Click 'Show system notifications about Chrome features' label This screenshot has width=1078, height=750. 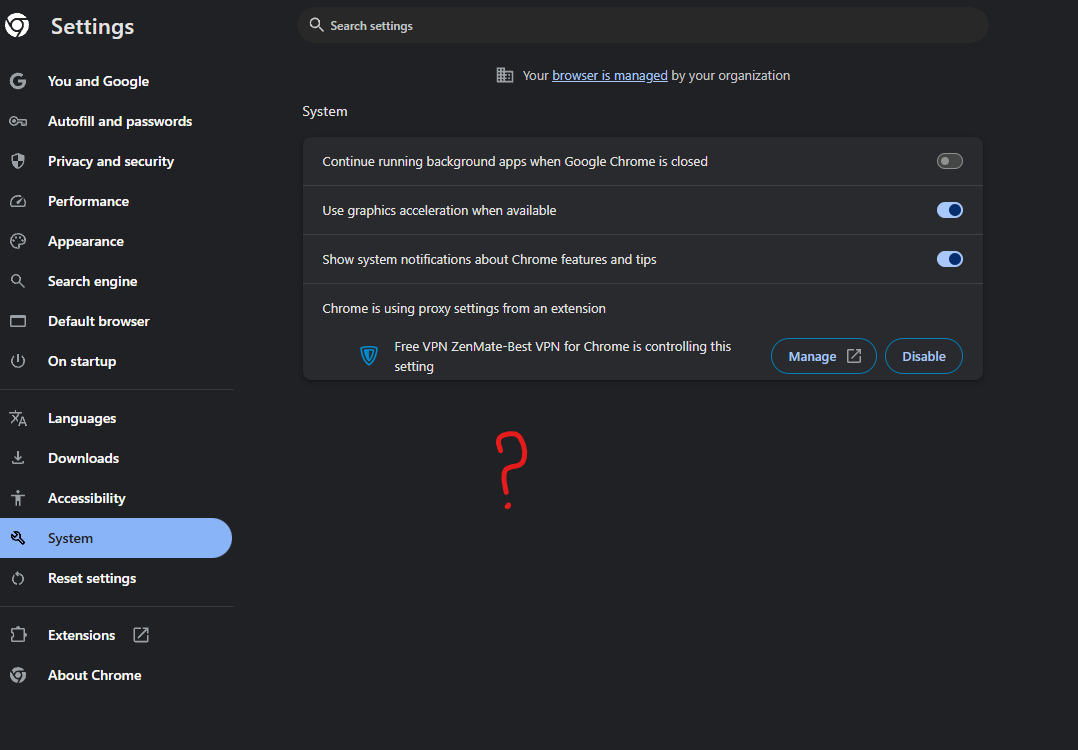[x=490, y=259]
